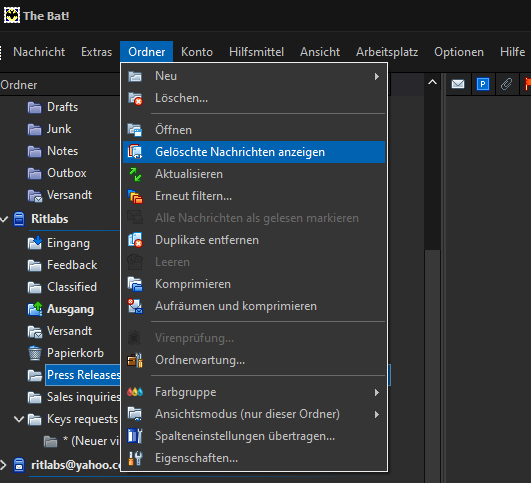531x483 pixels.
Task: Click the paperclip attachment column icon
Action: tap(506, 84)
